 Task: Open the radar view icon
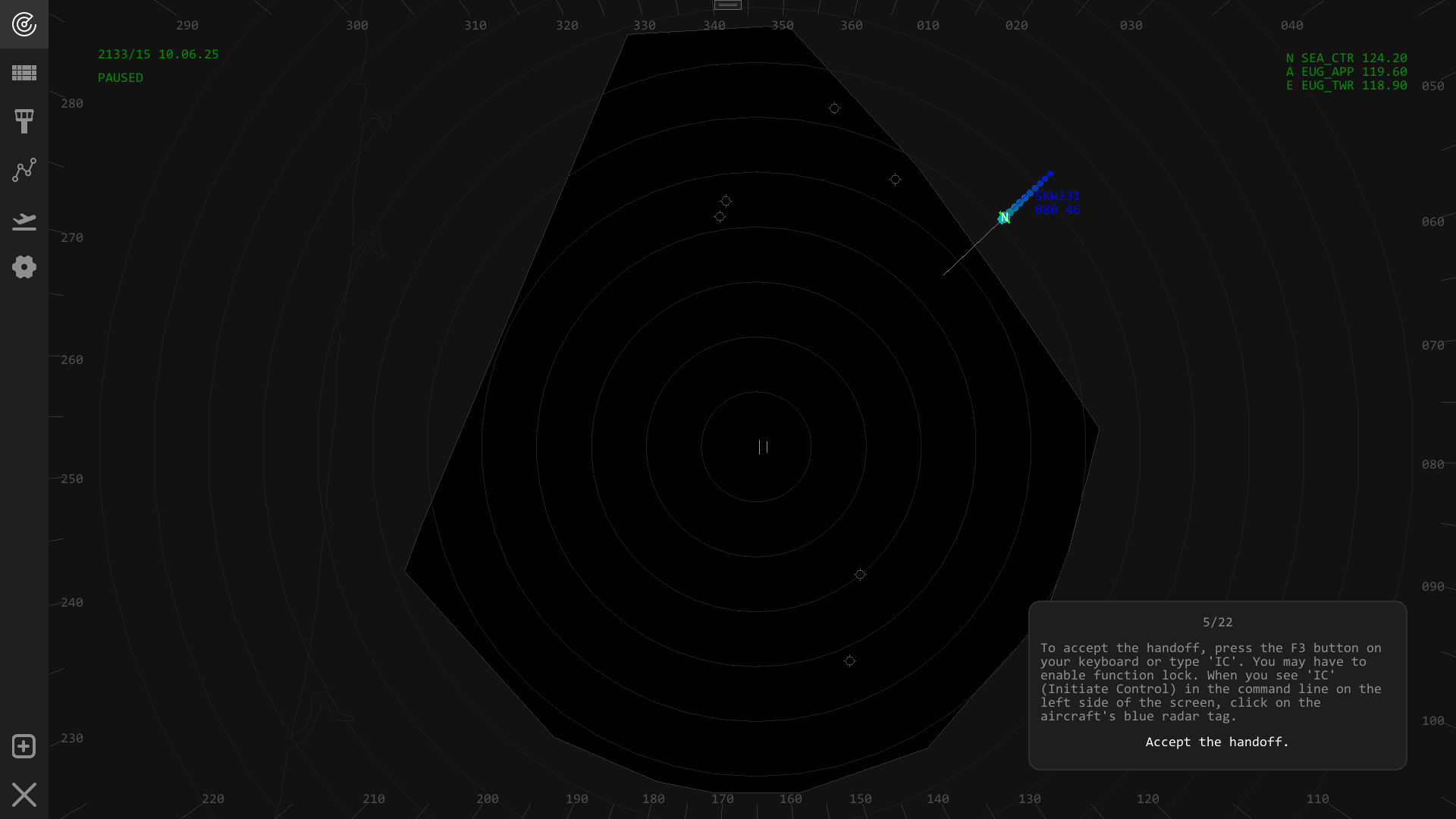tap(24, 24)
